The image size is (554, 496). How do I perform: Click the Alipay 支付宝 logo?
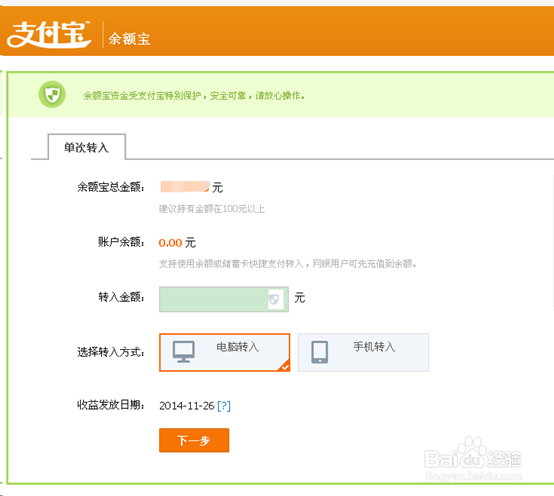49,34
